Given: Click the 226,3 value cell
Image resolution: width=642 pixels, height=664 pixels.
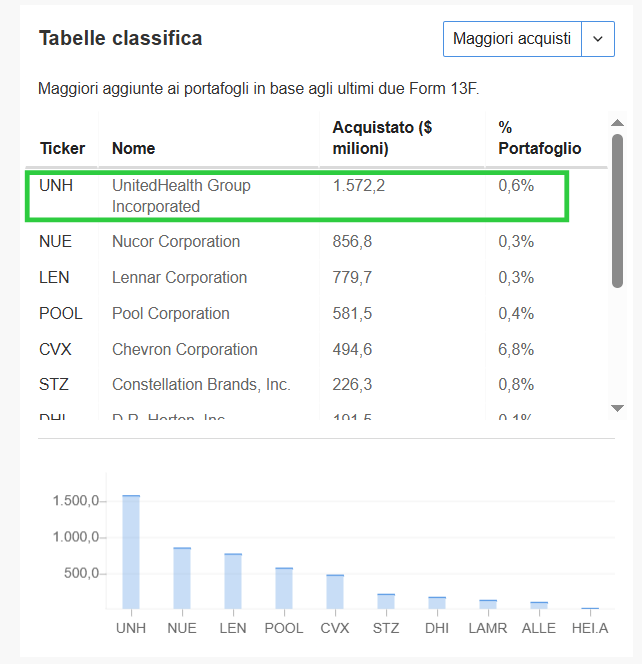Looking at the screenshot, I should click(x=352, y=385).
